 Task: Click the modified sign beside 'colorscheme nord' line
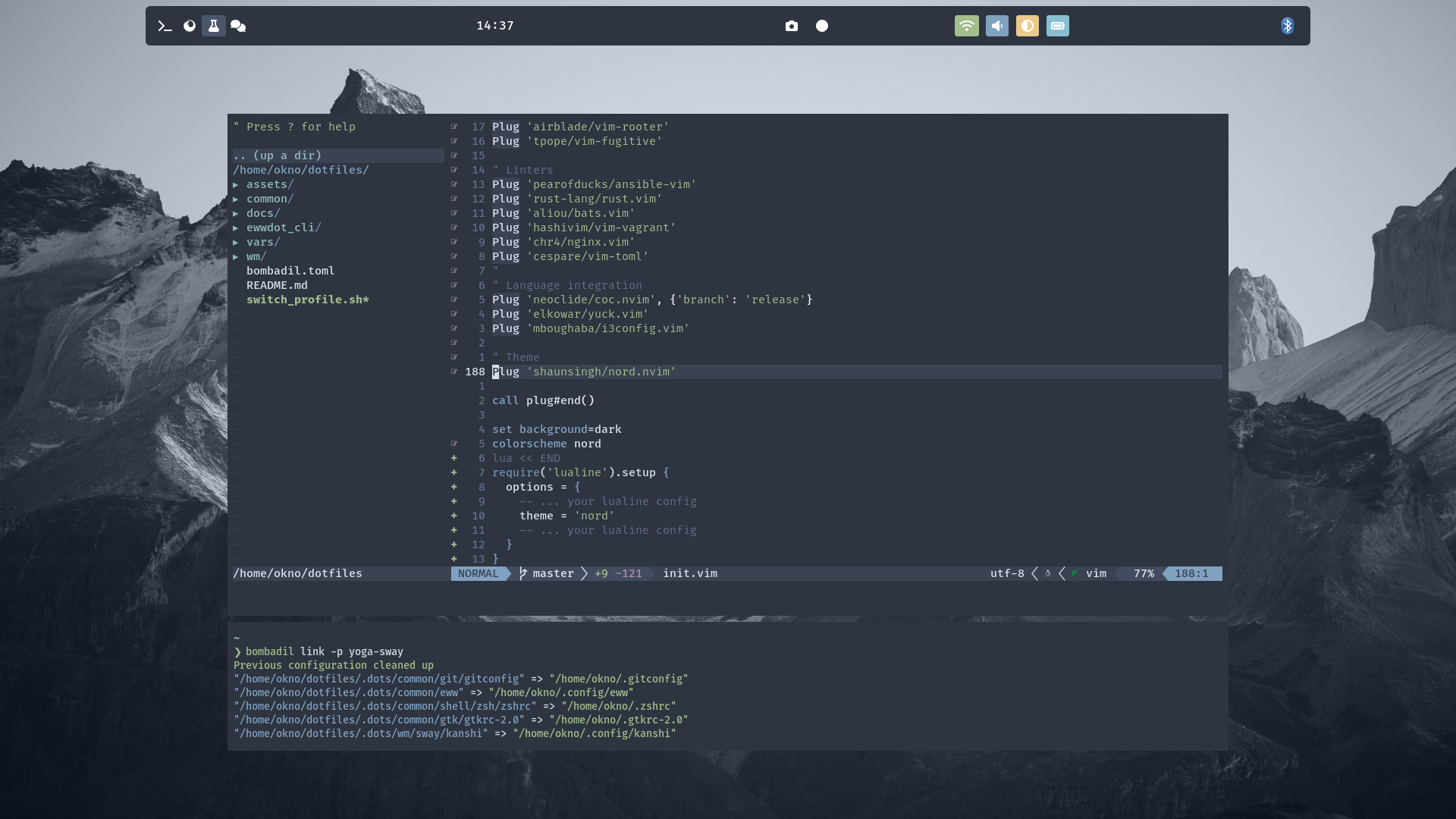coord(454,444)
